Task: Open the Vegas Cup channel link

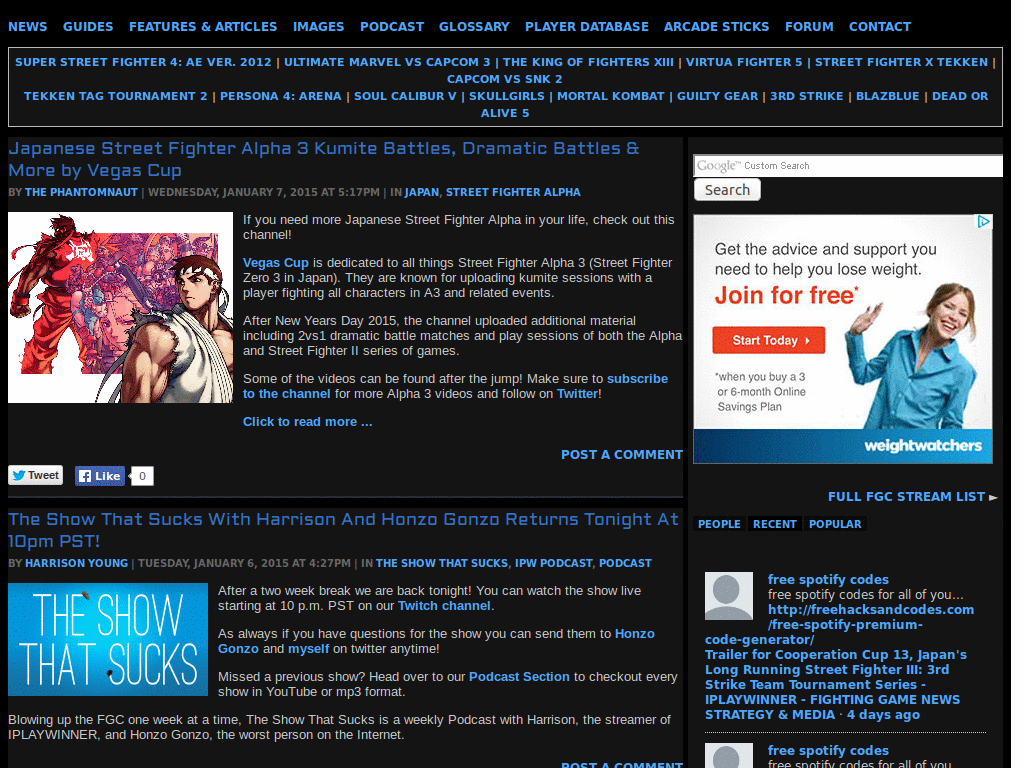Action: coord(276,263)
